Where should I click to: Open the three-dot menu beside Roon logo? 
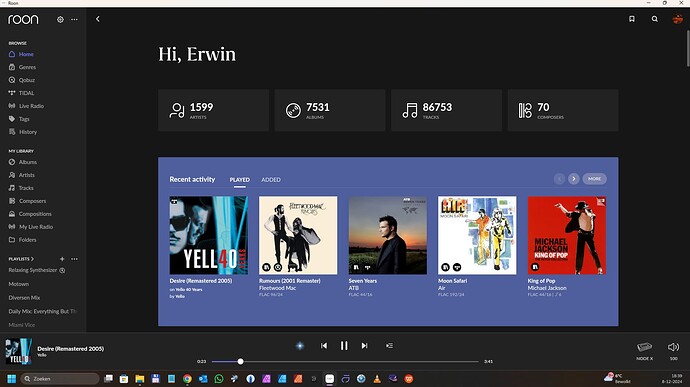74,19
